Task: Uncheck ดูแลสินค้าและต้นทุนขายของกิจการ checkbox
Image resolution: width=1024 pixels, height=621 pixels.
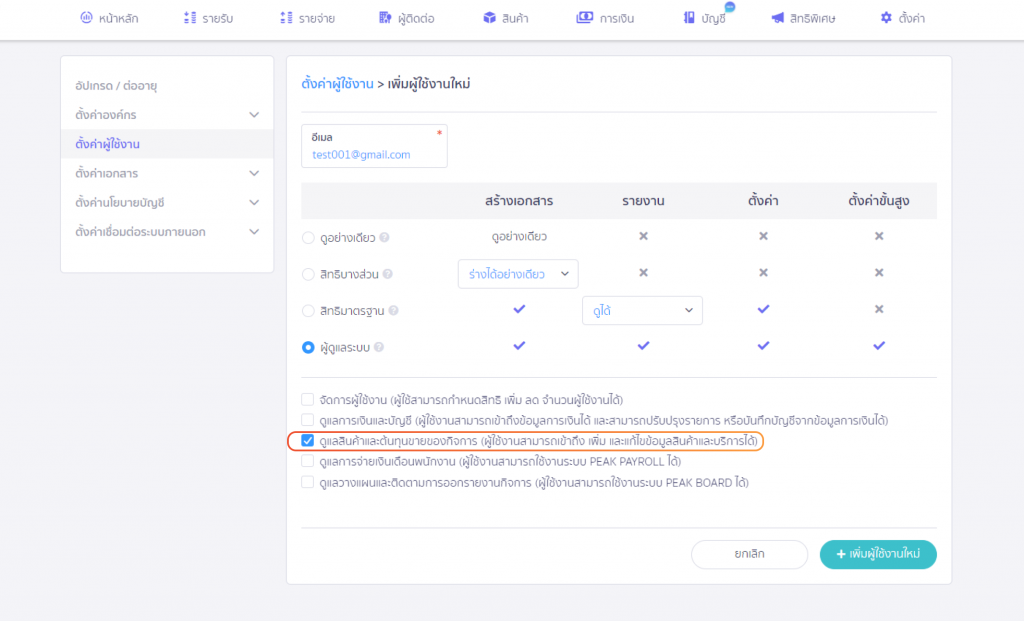Action: pyautogui.click(x=308, y=441)
